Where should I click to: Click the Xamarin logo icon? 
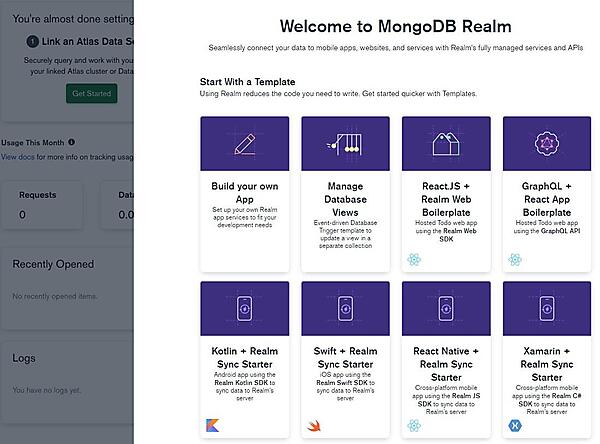pyautogui.click(x=514, y=424)
